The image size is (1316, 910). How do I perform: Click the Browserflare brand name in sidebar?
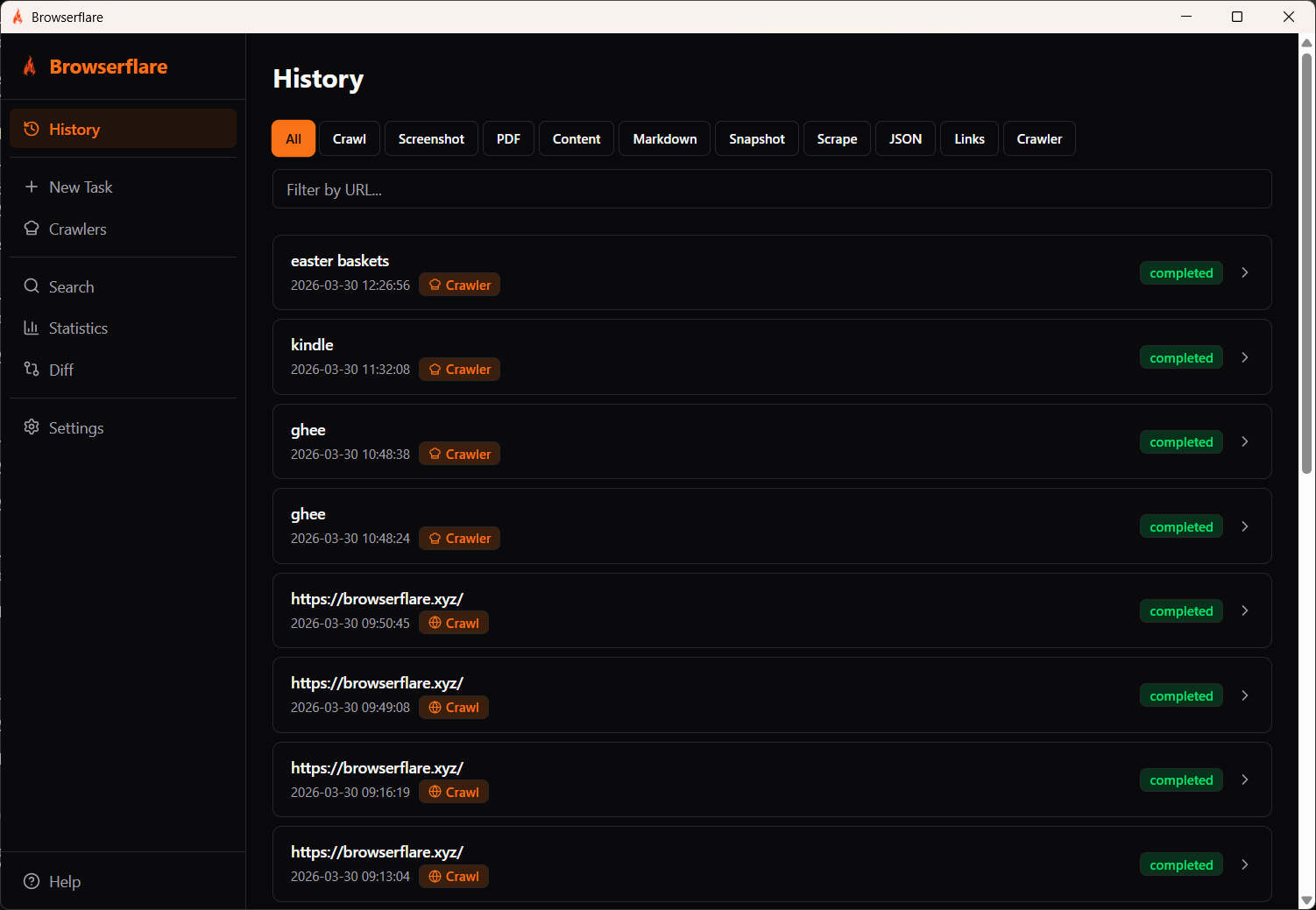click(109, 67)
